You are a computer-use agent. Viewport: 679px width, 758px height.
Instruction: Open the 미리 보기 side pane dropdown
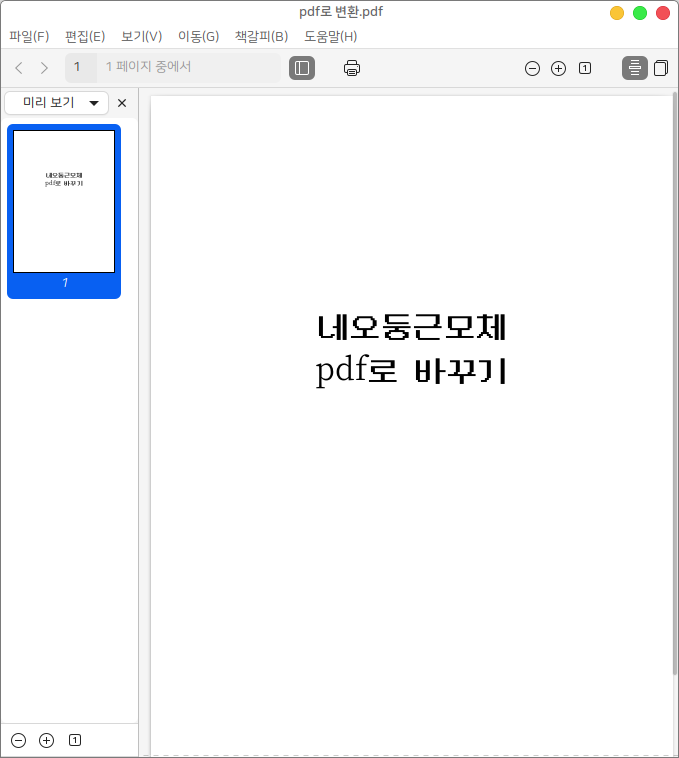57,103
